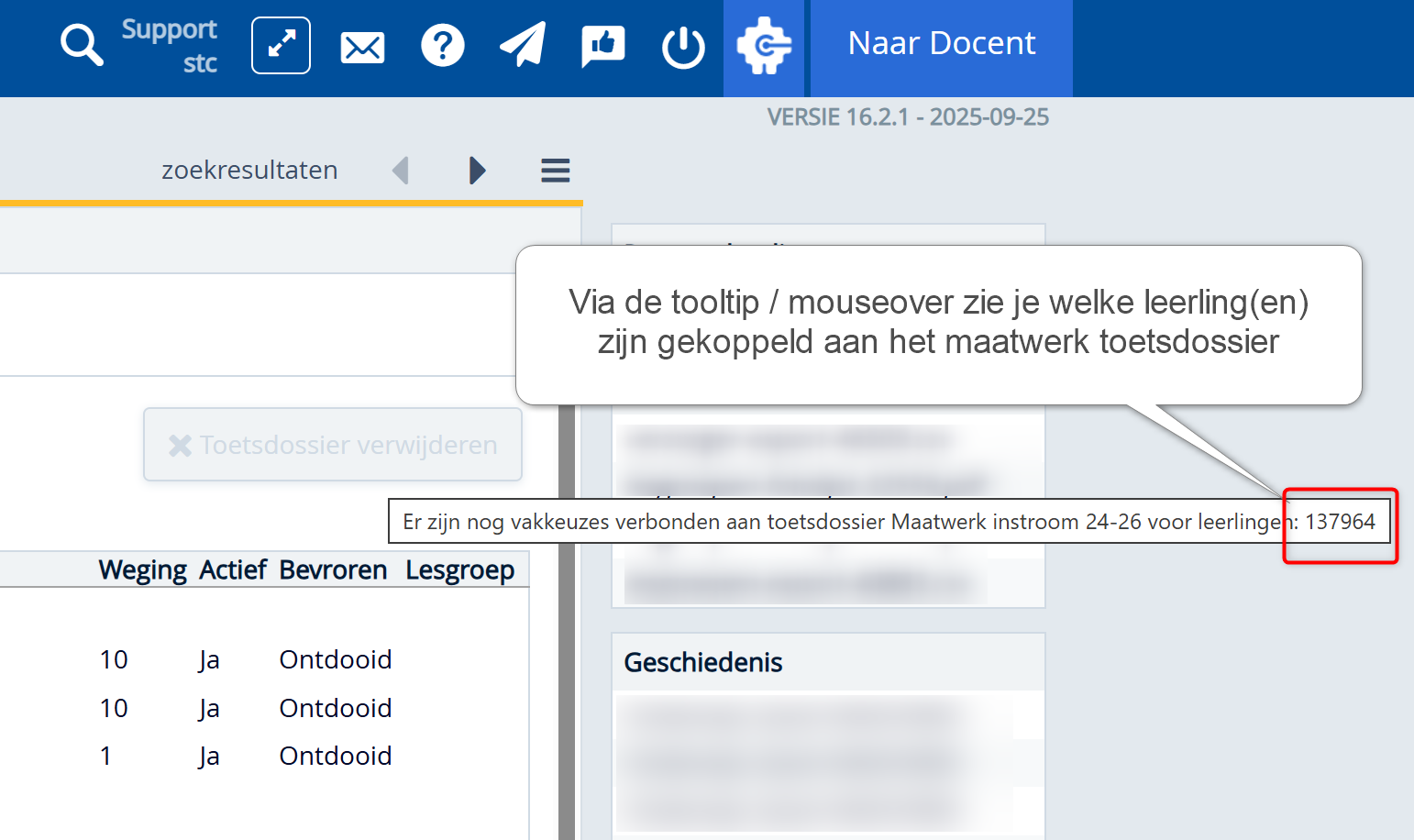Click the Lesgroep column header
The image size is (1414, 840).
pos(459,570)
